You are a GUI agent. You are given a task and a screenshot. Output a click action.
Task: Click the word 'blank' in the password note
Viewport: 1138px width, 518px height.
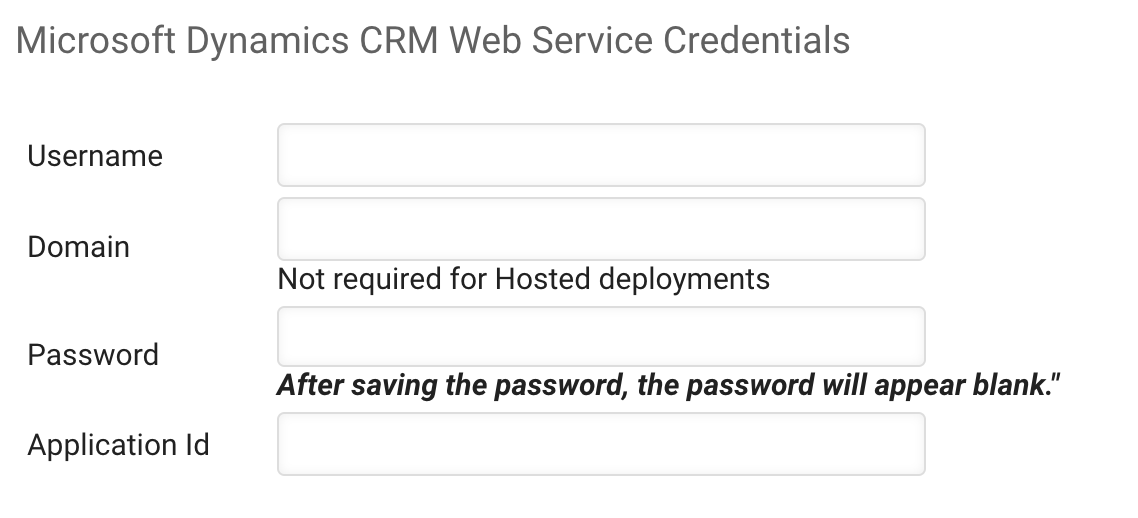[x=1007, y=386]
